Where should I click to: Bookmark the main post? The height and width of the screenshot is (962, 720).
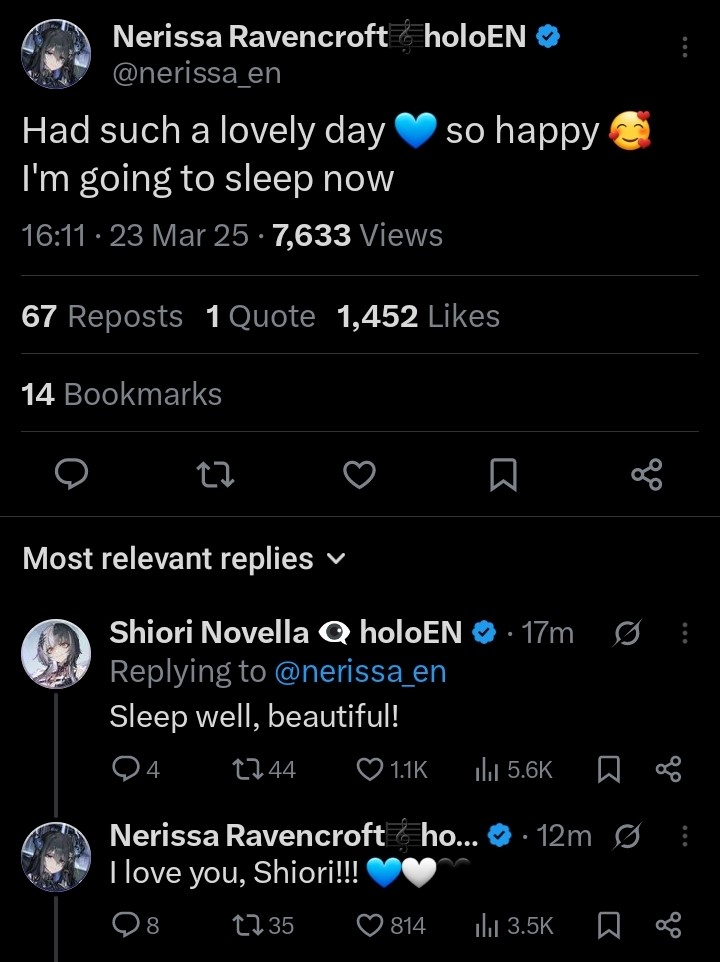[x=503, y=475]
